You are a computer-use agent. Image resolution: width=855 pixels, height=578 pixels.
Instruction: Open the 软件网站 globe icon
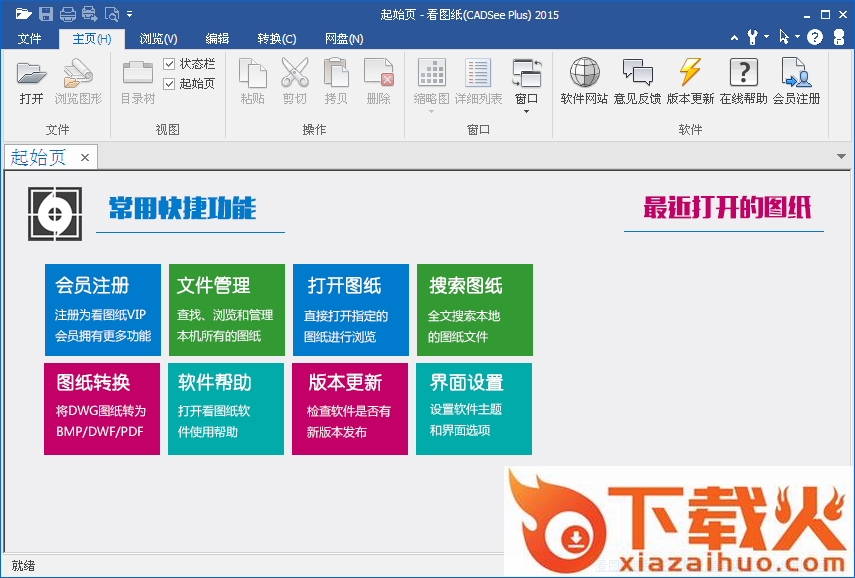(584, 74)
